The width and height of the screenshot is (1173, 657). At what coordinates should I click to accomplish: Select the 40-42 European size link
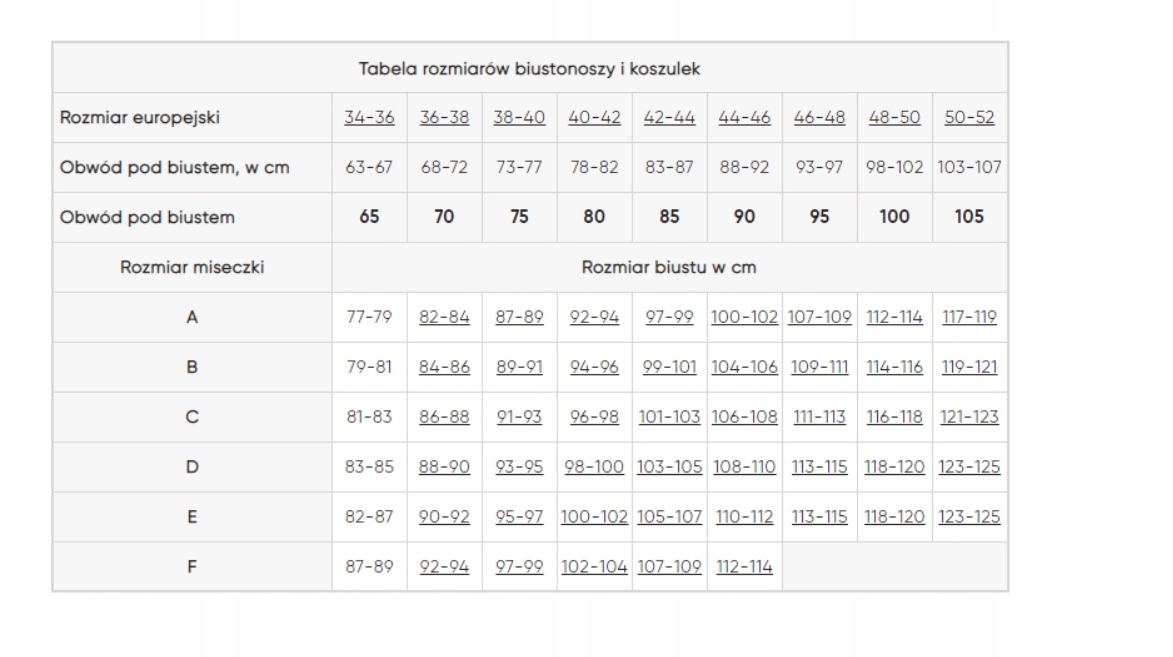click(594, 117)
